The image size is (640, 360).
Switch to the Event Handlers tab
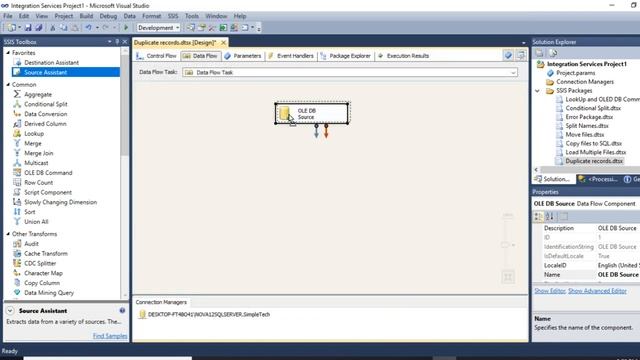(291, 56)
